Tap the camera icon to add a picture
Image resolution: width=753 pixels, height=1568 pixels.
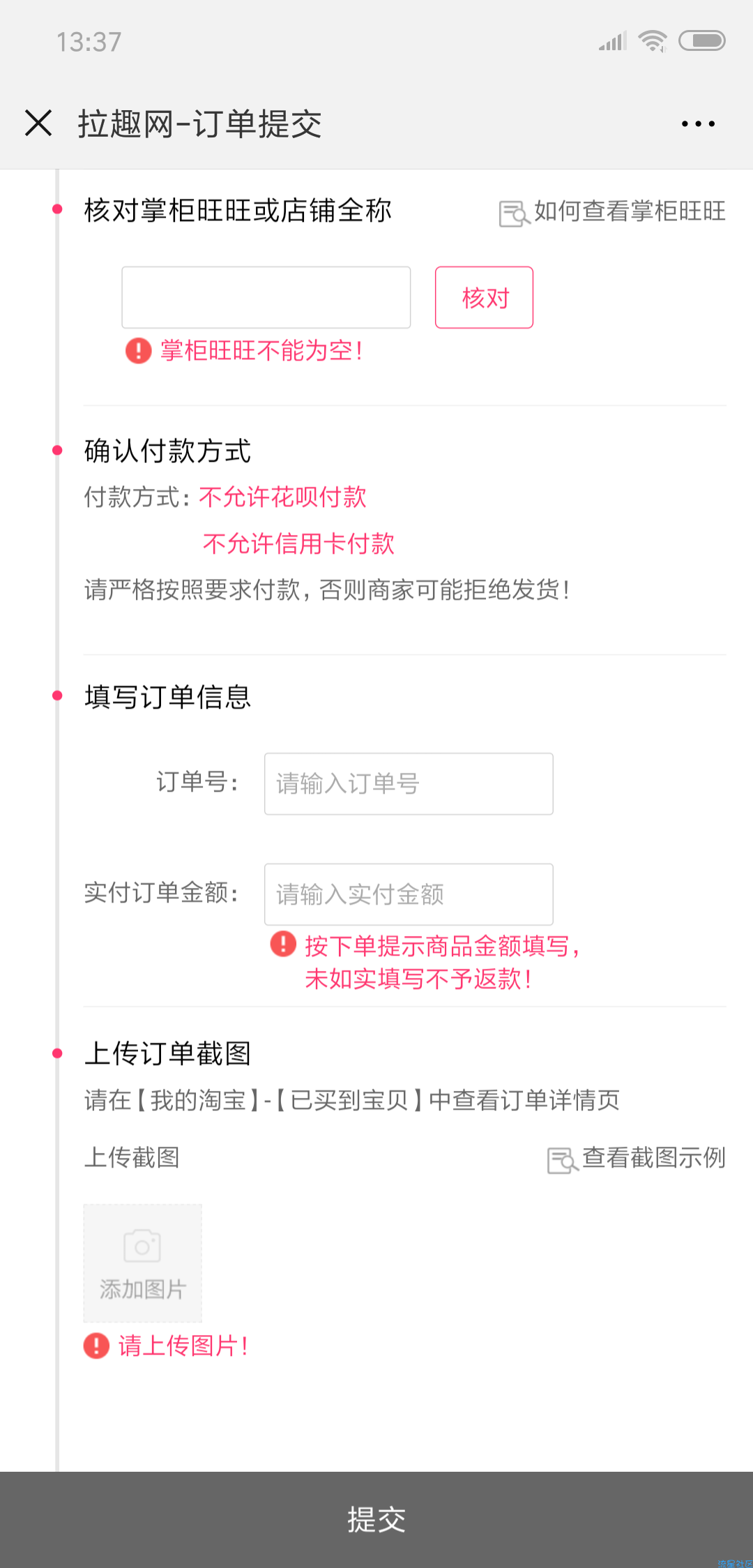point(142,1246)
